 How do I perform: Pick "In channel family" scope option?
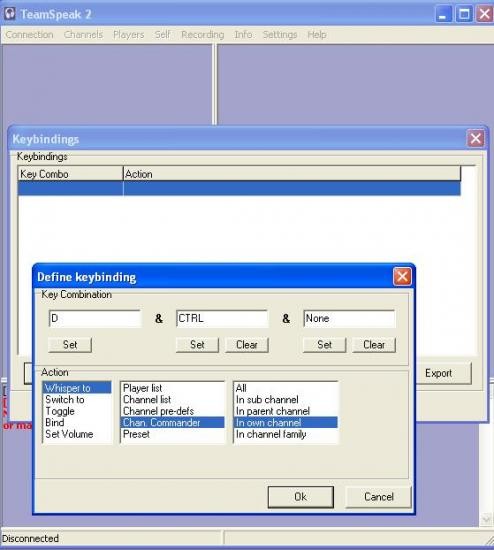(271, 434)
